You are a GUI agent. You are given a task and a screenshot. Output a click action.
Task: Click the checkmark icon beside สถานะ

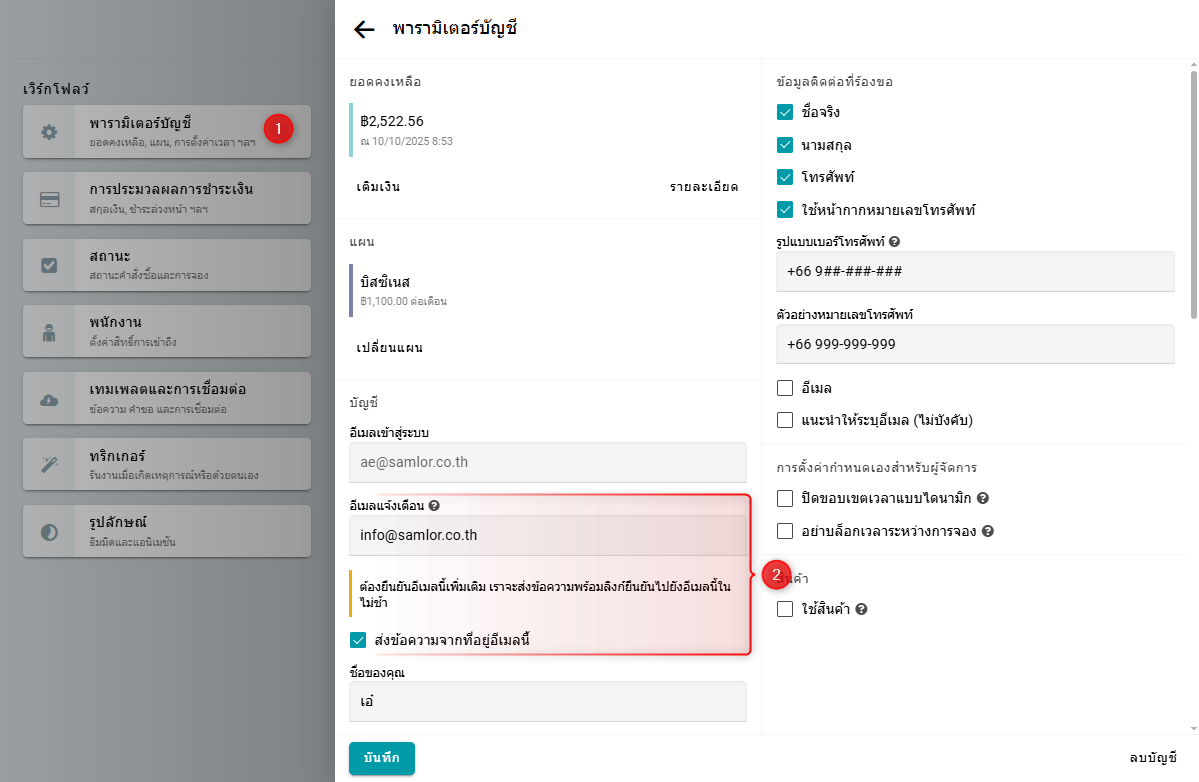point(49,265)
